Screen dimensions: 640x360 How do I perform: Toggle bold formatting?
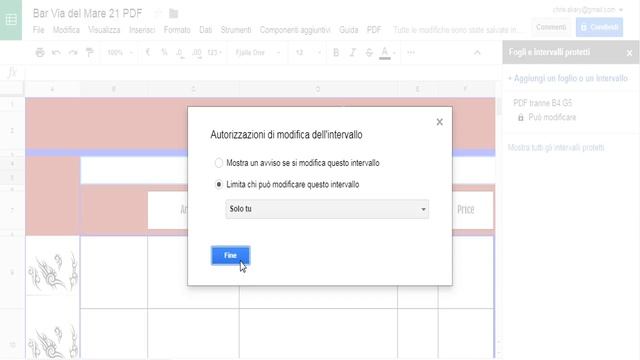tap(336, 53)
